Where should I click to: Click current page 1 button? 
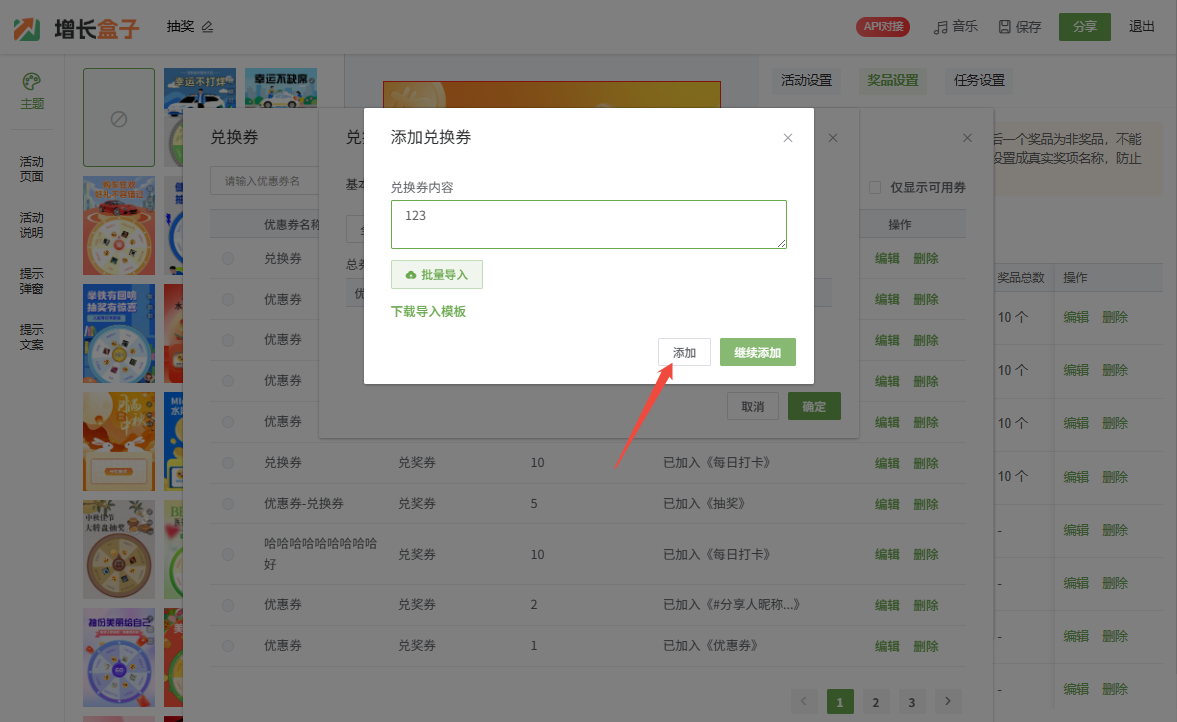[x=839, y=702]
